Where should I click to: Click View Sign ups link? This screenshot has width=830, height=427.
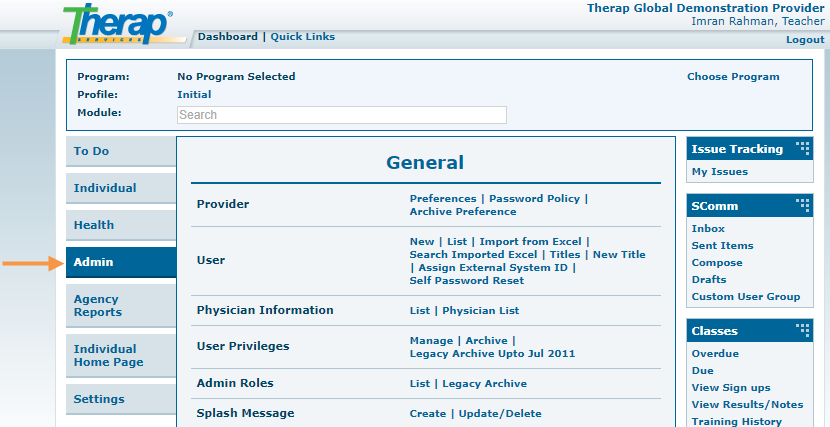point(731,388)
